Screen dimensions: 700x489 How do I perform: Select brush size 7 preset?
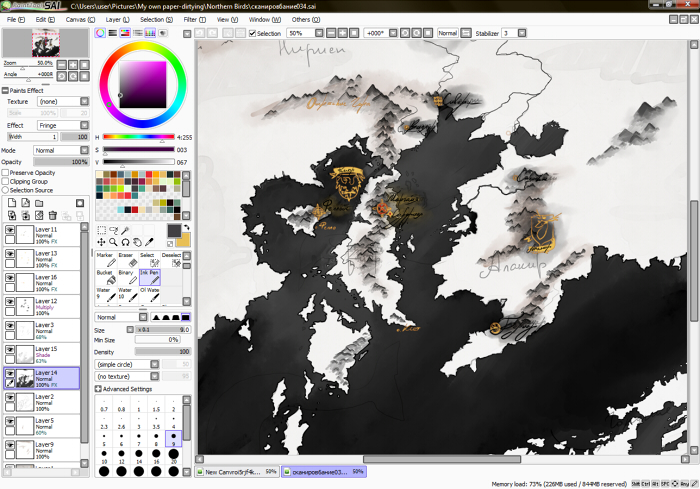tap(138, 439)
